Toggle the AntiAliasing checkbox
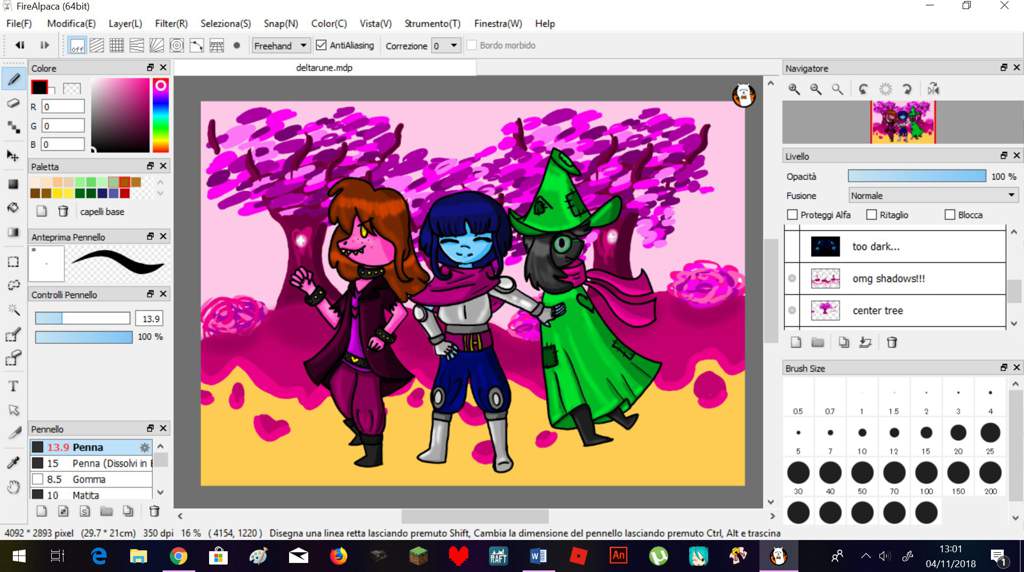Image resolution: width=1024 pixels, height=572 pixels. click(x=321, y=45)
